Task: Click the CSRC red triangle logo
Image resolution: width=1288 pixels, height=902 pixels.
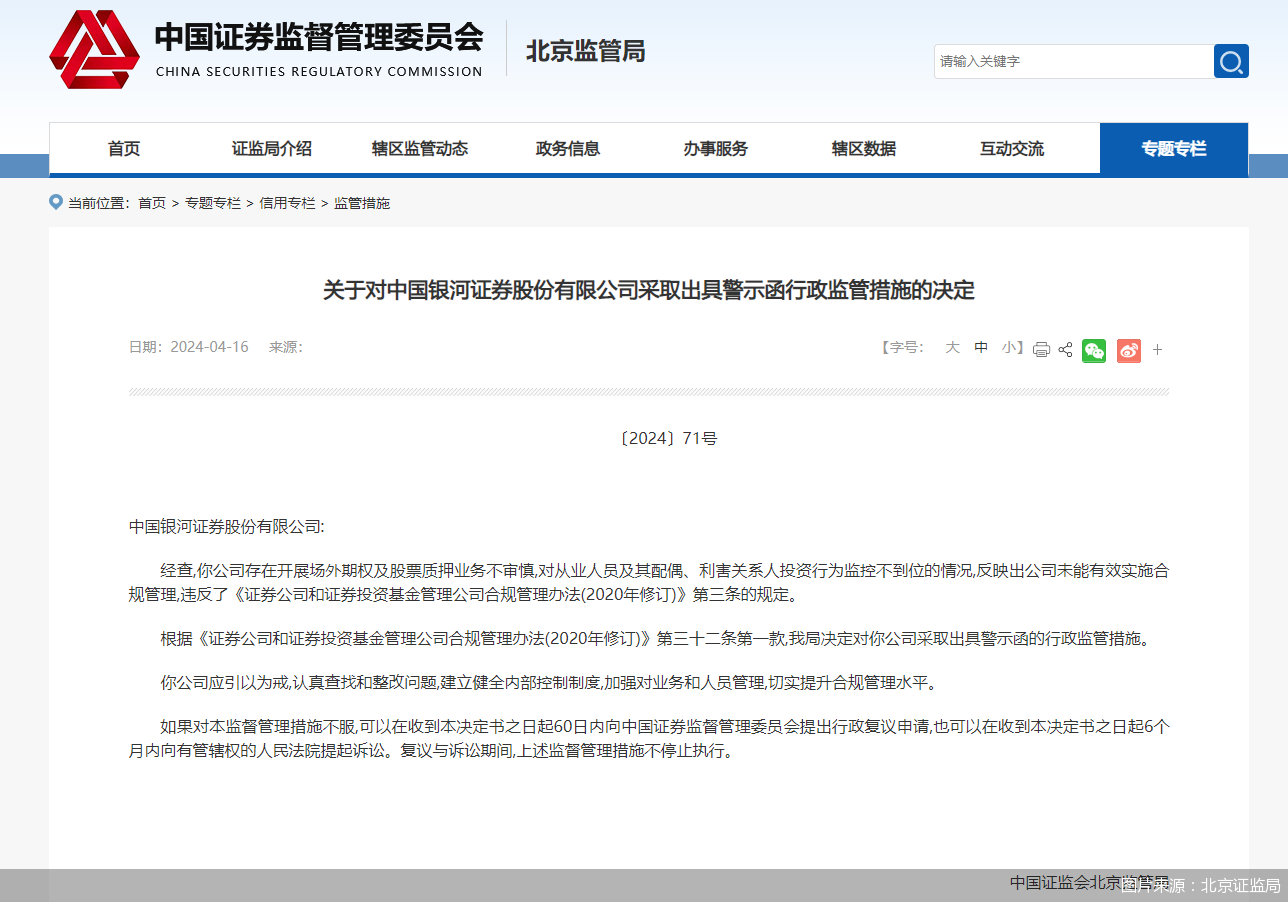Action: 95,48
